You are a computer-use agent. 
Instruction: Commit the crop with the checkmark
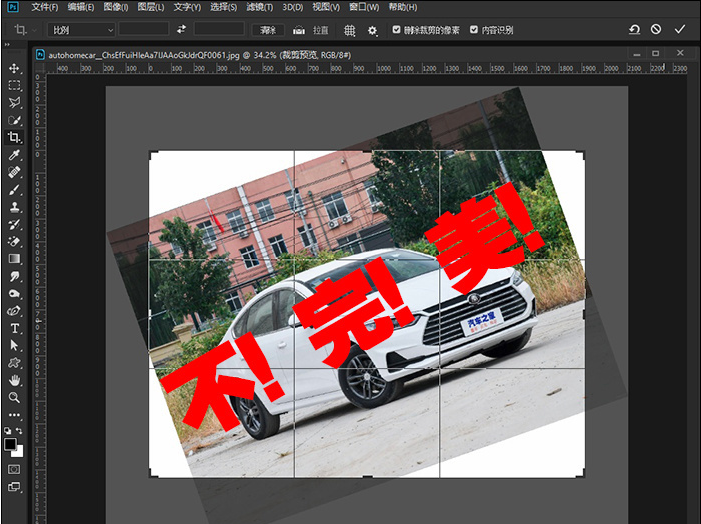[x=680, y=30]
